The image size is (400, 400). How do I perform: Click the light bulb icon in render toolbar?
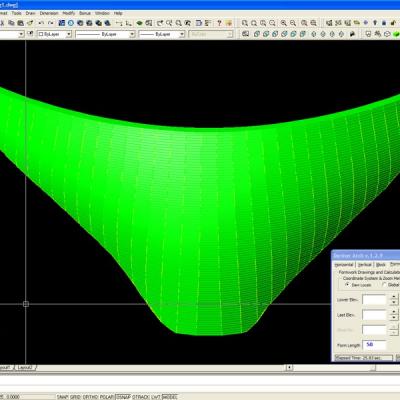click(x=375, y=23)
